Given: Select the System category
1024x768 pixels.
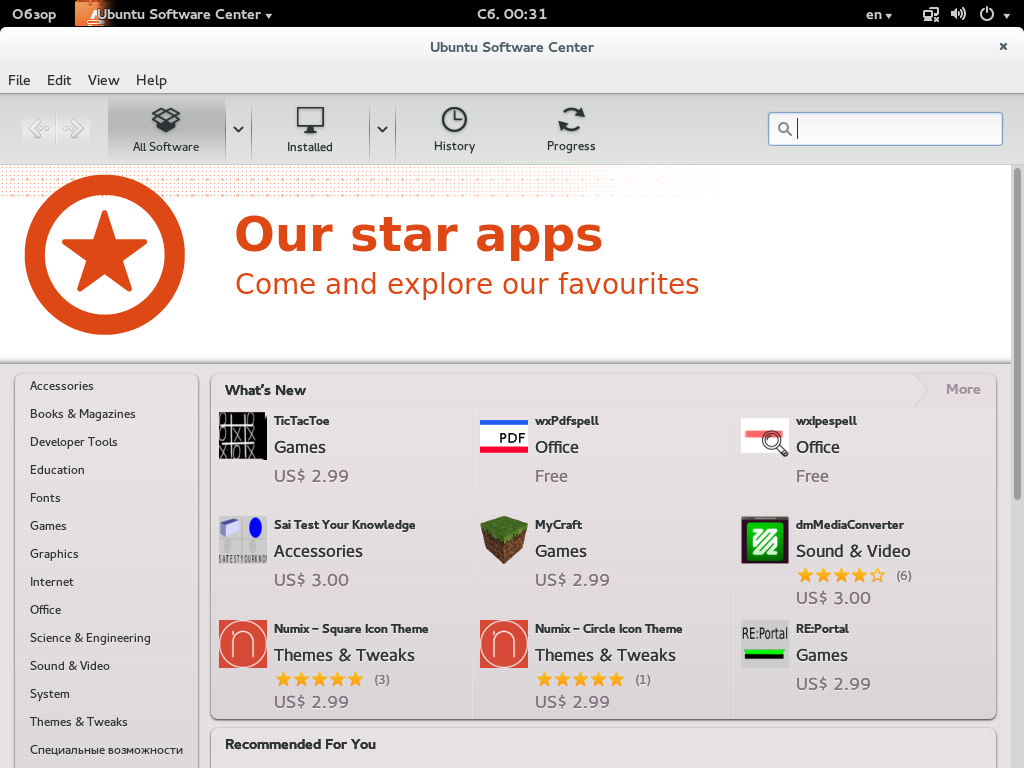Looking at the screenshot, I should coord(50,694).
